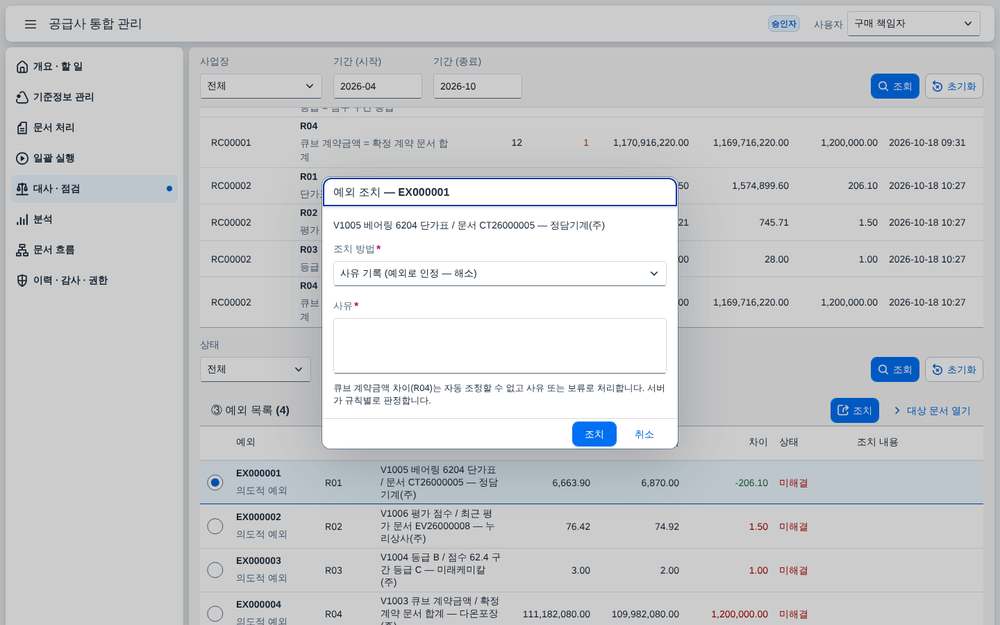Confirm with the dialog 조치 button
This screenshot has width=1000, height=625.
pyautogui.click(x=594, y=434)
